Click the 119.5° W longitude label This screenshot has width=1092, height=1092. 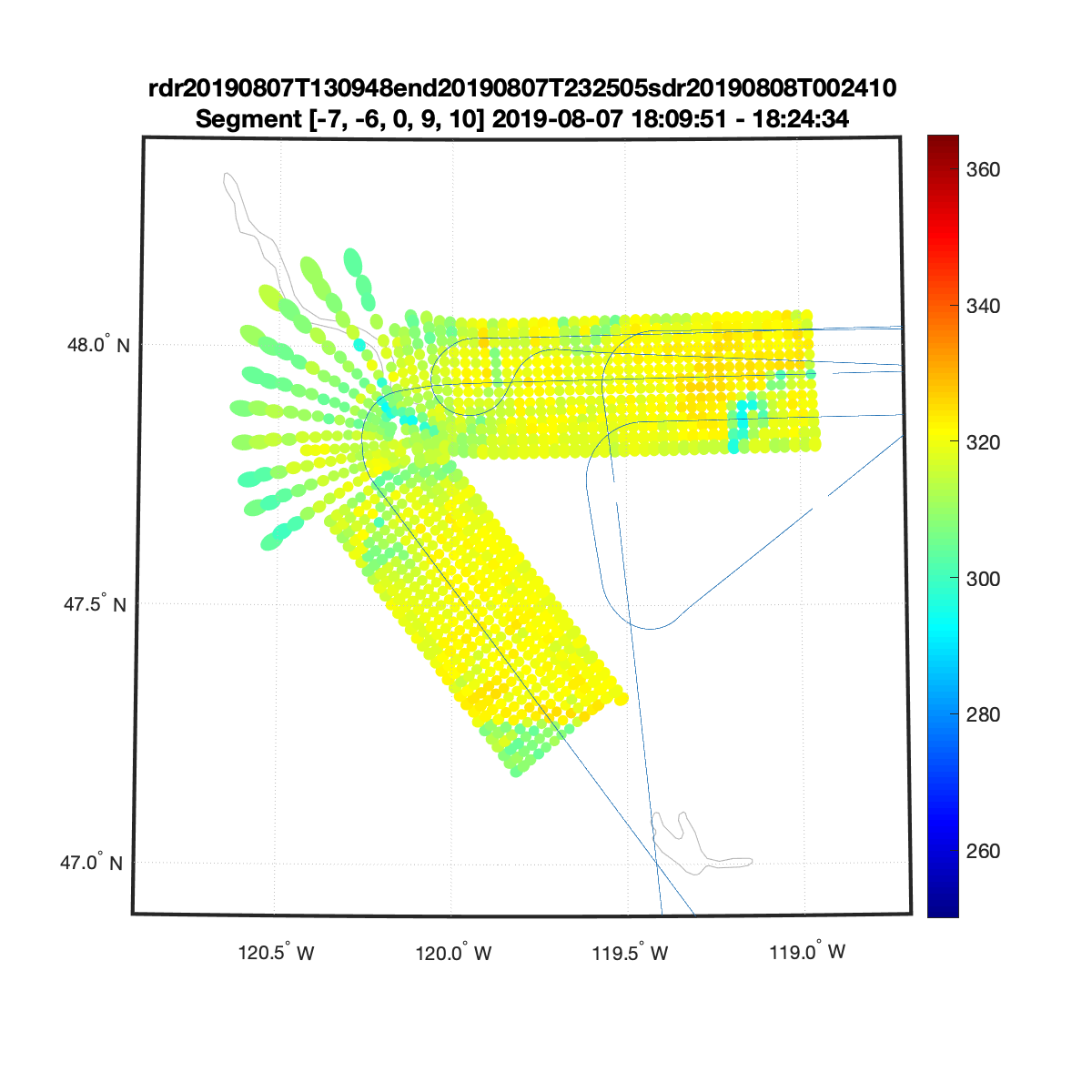pyautogui.click(x=630, y=953)
